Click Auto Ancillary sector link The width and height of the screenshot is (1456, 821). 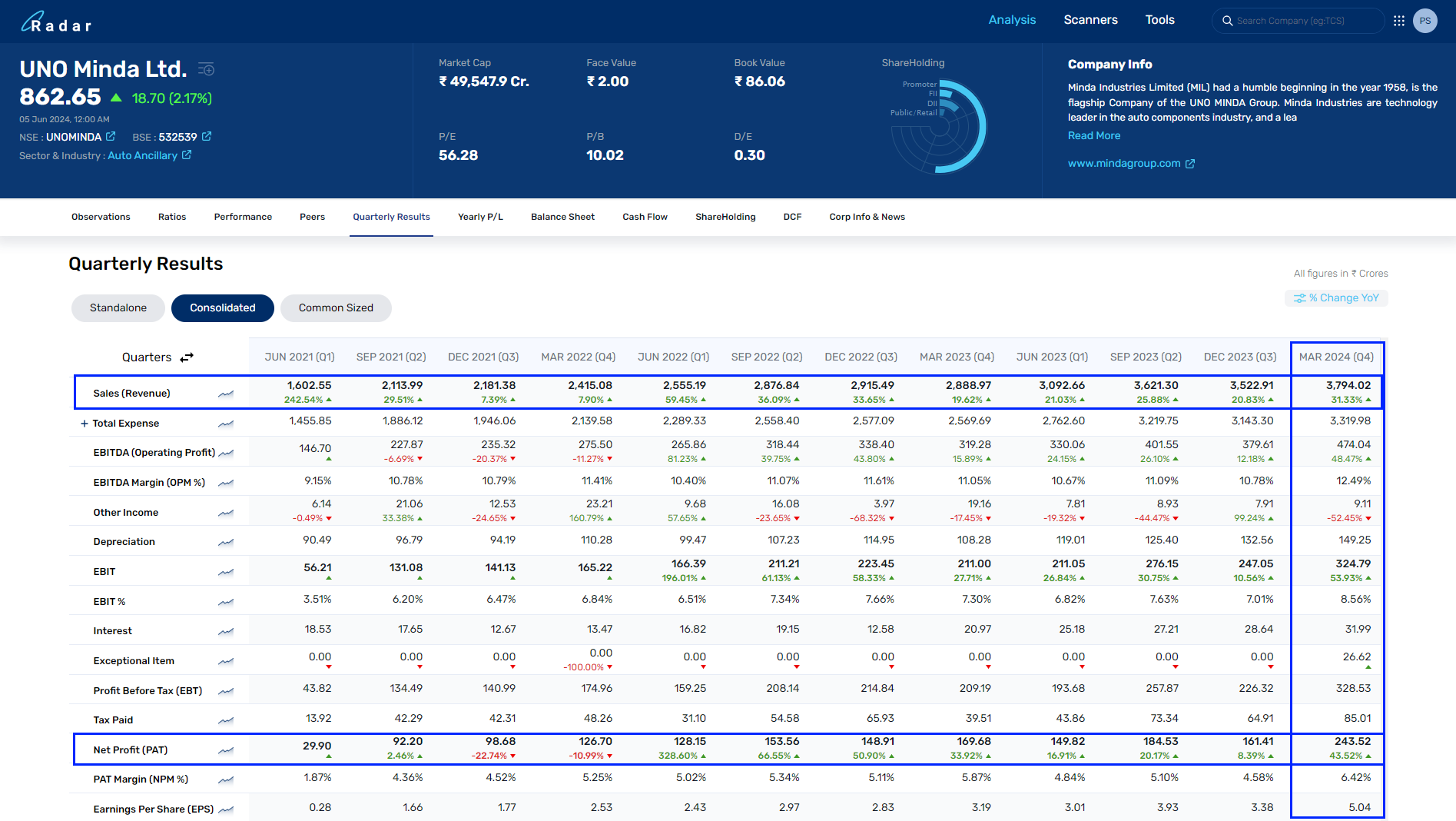click(x=142, y=155)
